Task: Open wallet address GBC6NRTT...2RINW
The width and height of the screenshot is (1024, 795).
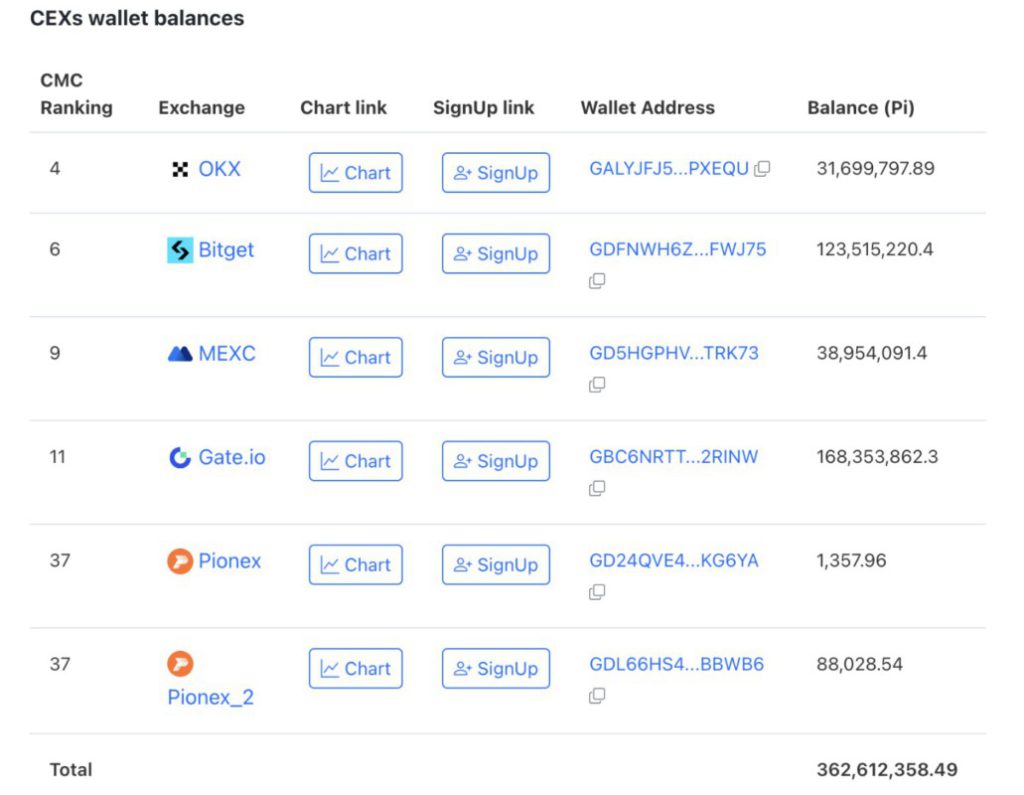Action: point(674,457)
